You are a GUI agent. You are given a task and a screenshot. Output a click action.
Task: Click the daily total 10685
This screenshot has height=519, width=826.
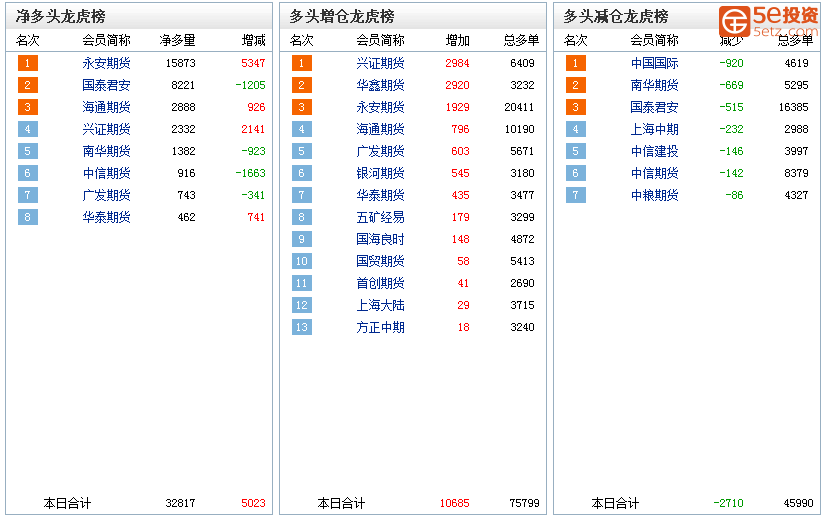455,503
